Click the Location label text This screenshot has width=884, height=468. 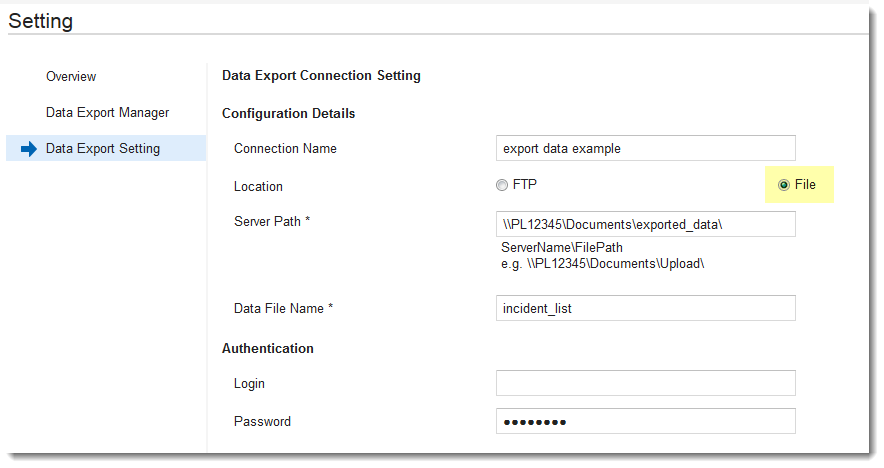coord(258,187)
